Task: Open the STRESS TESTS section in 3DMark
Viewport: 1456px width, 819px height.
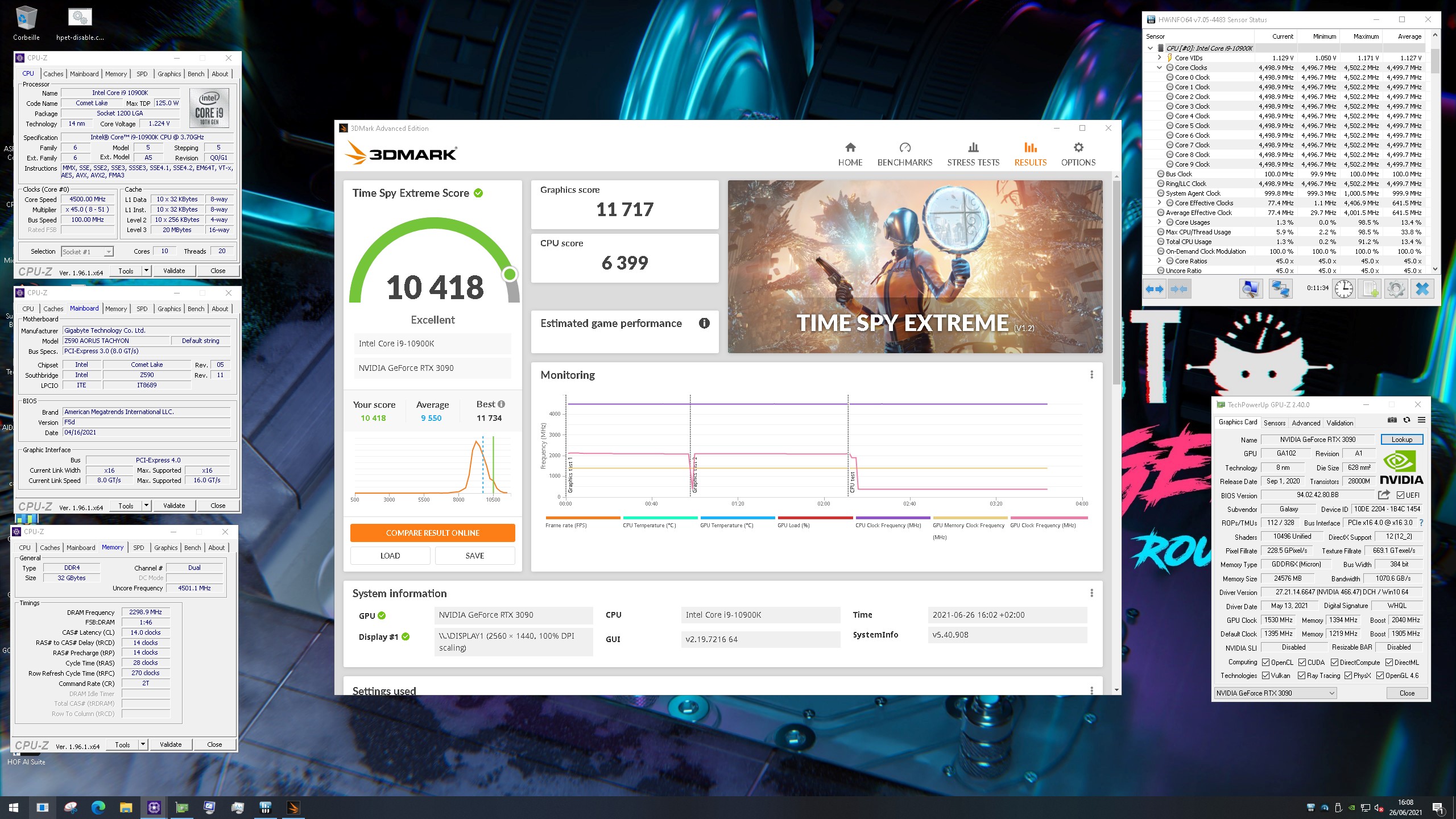Action: click(973, 154)
